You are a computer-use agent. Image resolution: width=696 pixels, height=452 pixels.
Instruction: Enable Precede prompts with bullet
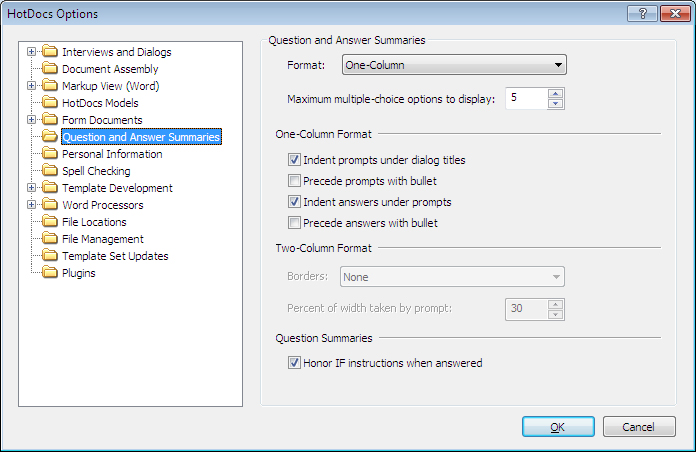[294, 181]
